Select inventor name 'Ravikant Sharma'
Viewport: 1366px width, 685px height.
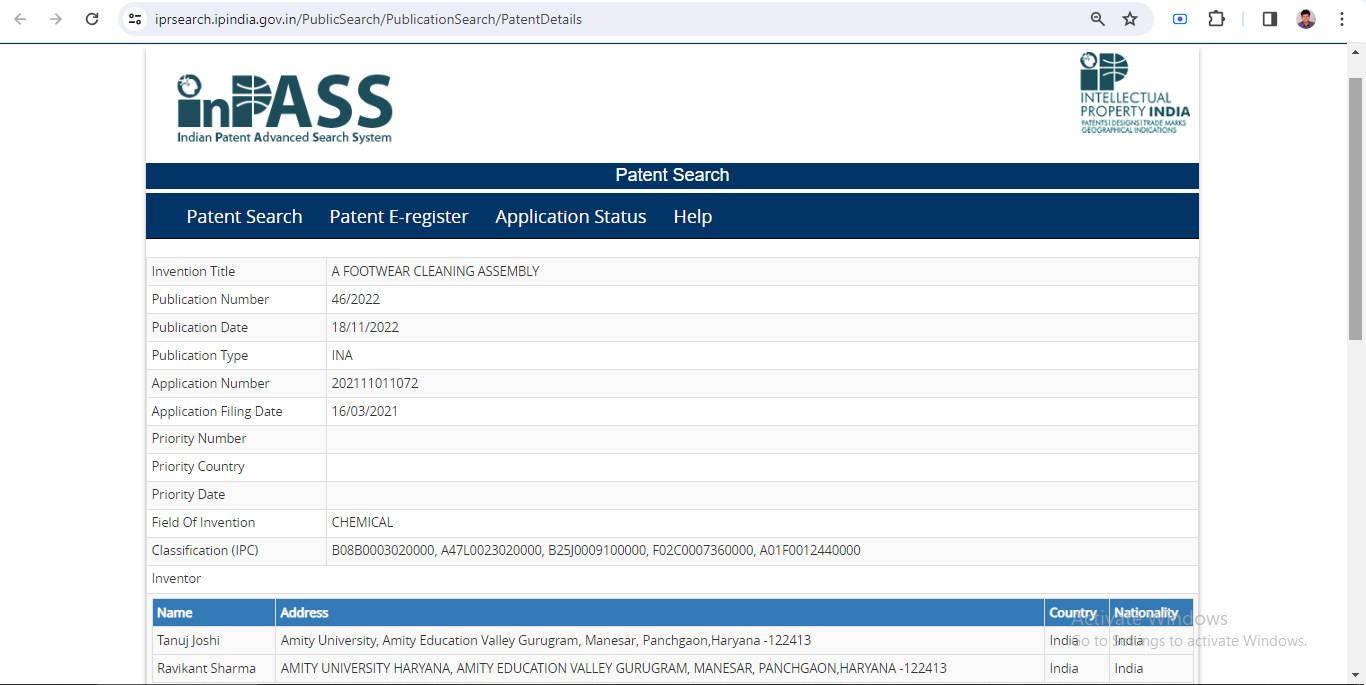(x=206, y=668)
